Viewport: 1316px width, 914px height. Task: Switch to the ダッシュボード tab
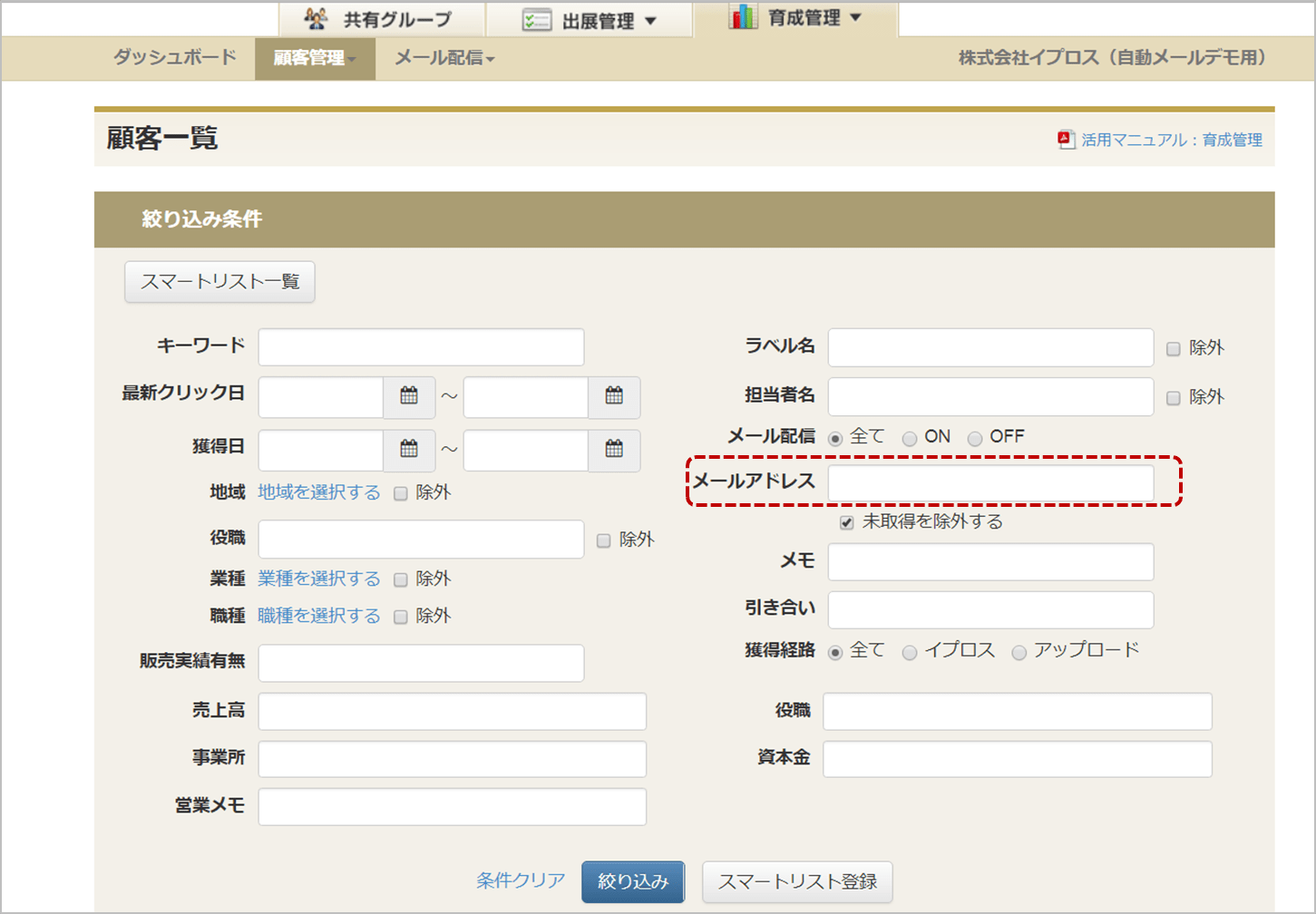(172, 58)
